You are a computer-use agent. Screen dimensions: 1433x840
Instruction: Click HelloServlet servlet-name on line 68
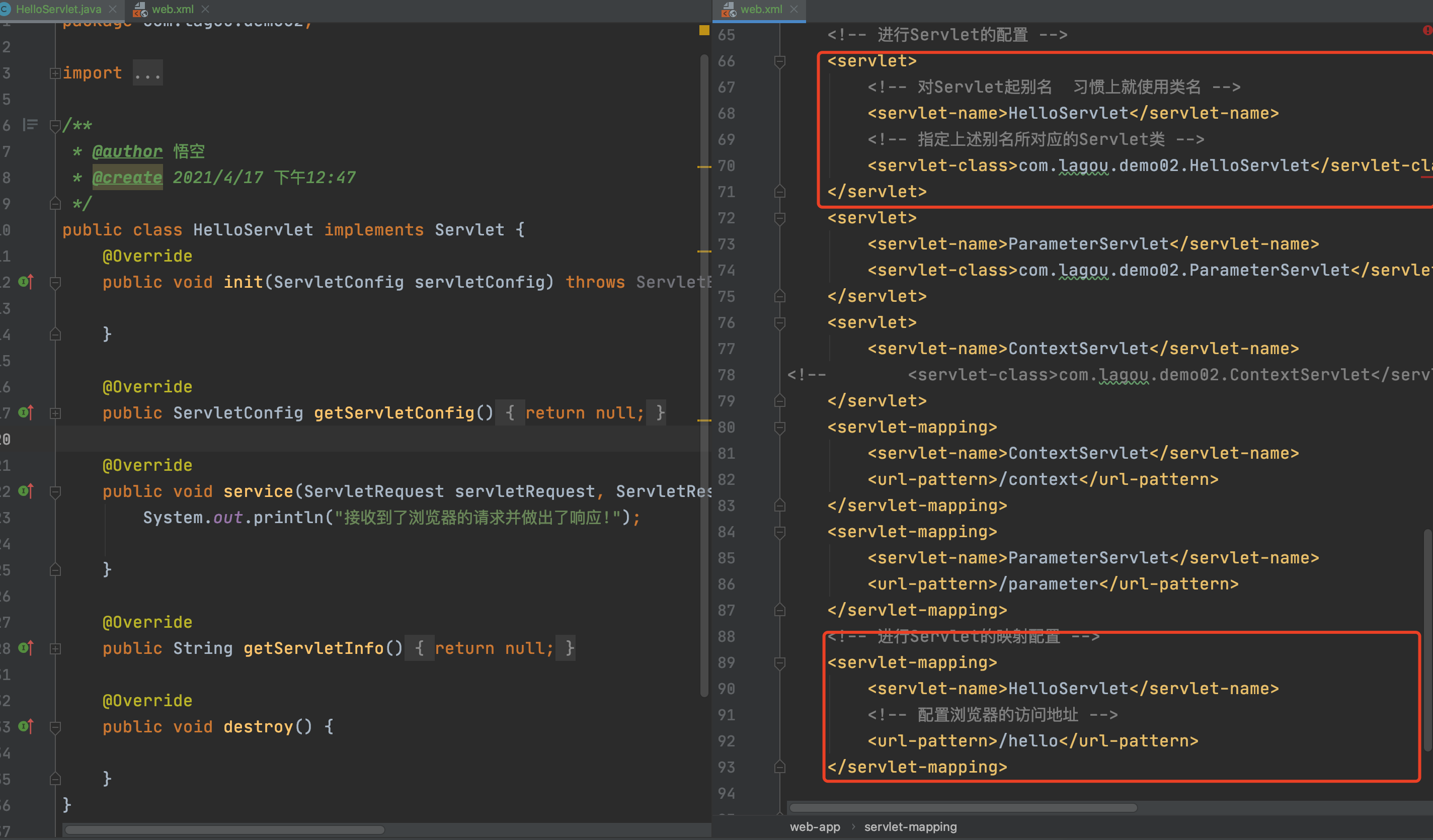point(1068,113)
